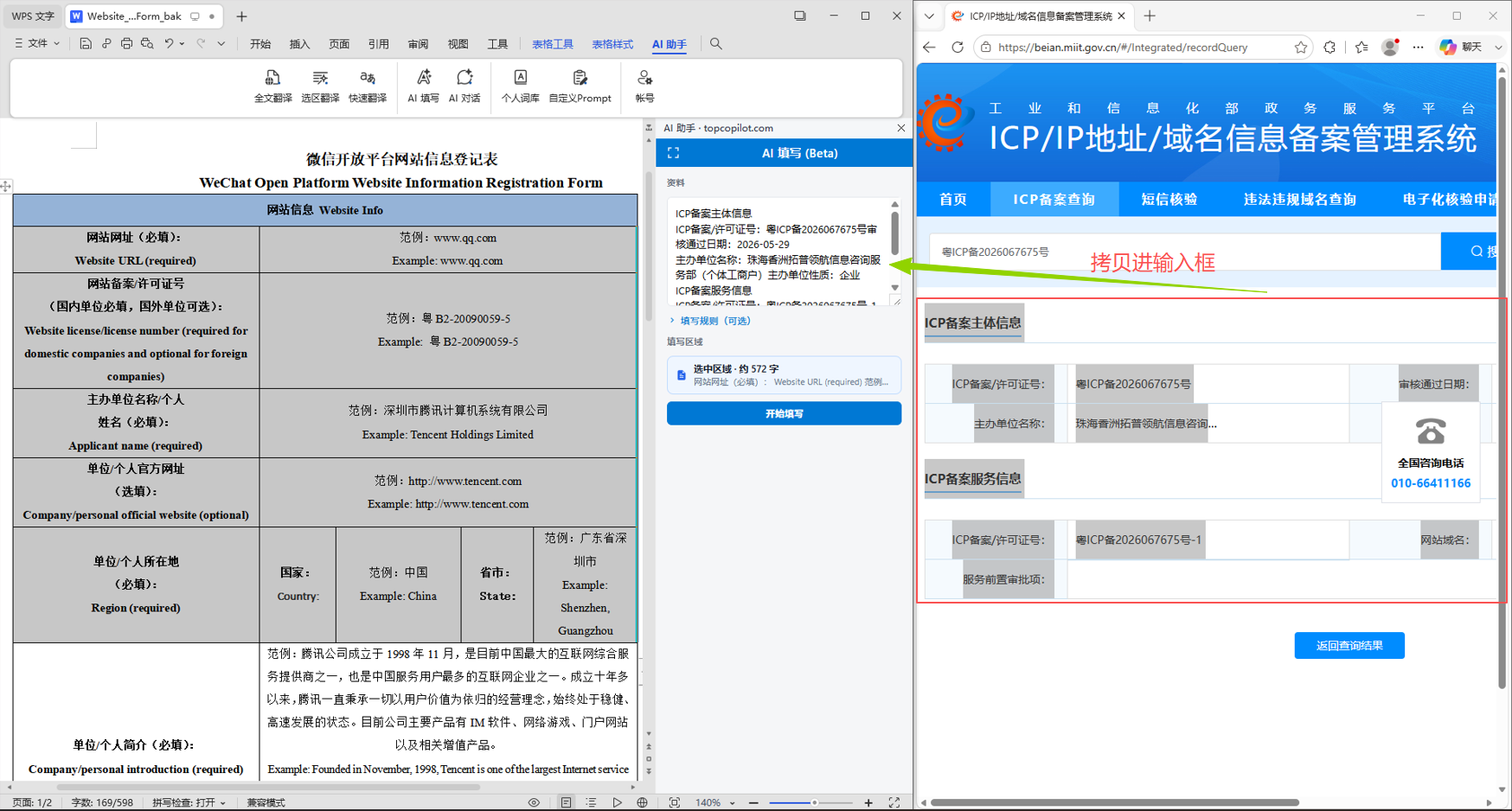The image size is (1512, 811).
Task: Click the browser profile avatar
Action: (x=1390, y=48)
